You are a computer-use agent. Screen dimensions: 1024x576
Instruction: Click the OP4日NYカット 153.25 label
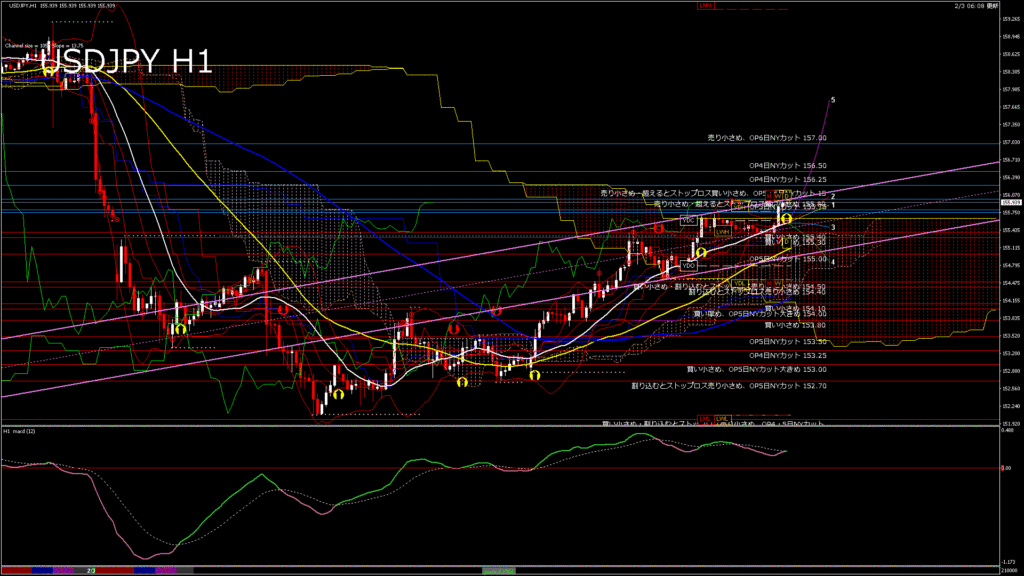pyautogui.click(x=788, y=355)
